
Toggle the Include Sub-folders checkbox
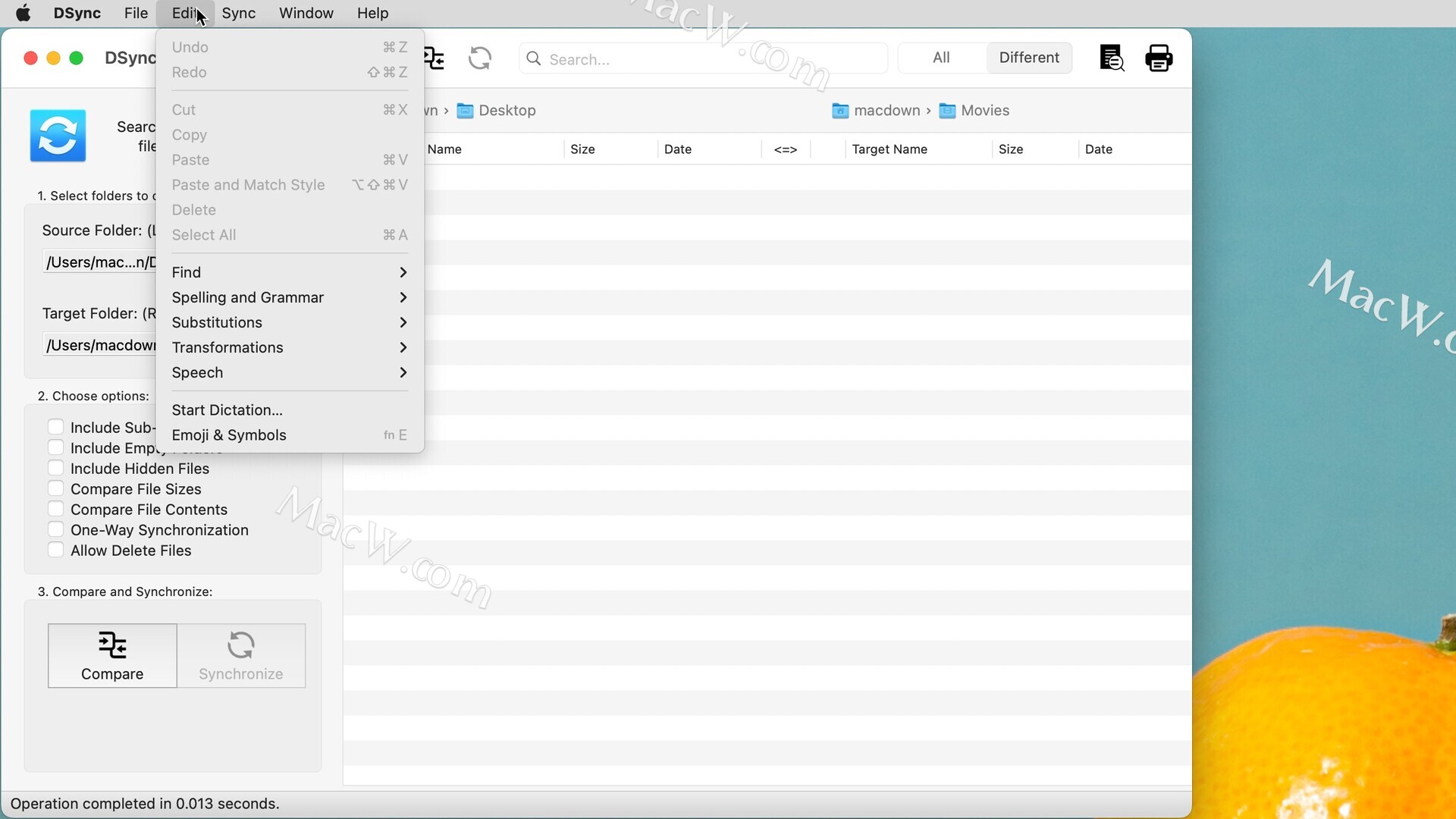(x=55, y=427)
